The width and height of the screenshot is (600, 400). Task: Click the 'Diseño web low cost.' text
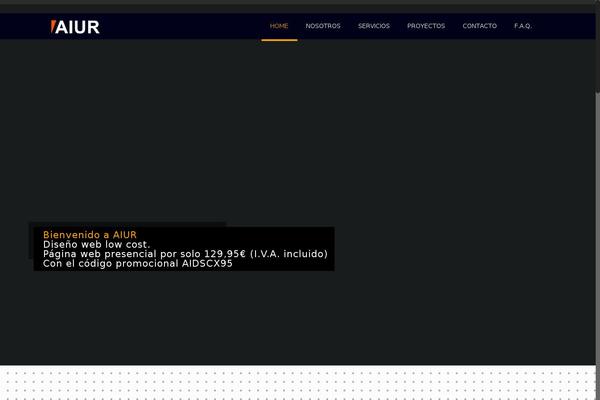coord(96,244)
